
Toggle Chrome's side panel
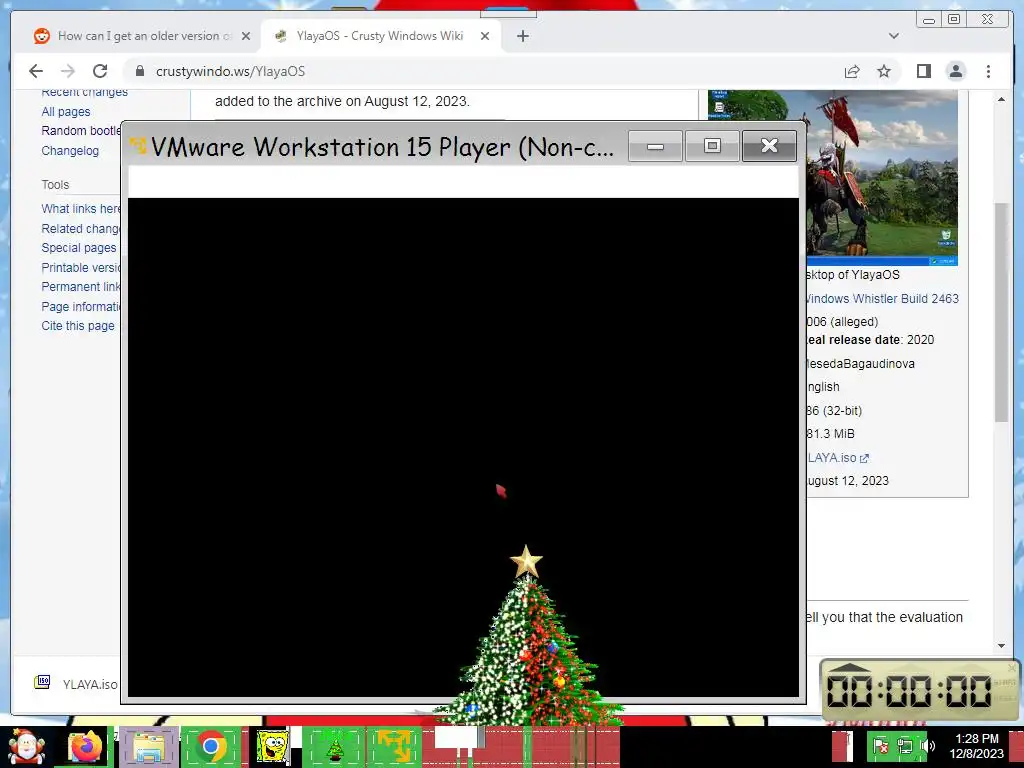[923, 71]
